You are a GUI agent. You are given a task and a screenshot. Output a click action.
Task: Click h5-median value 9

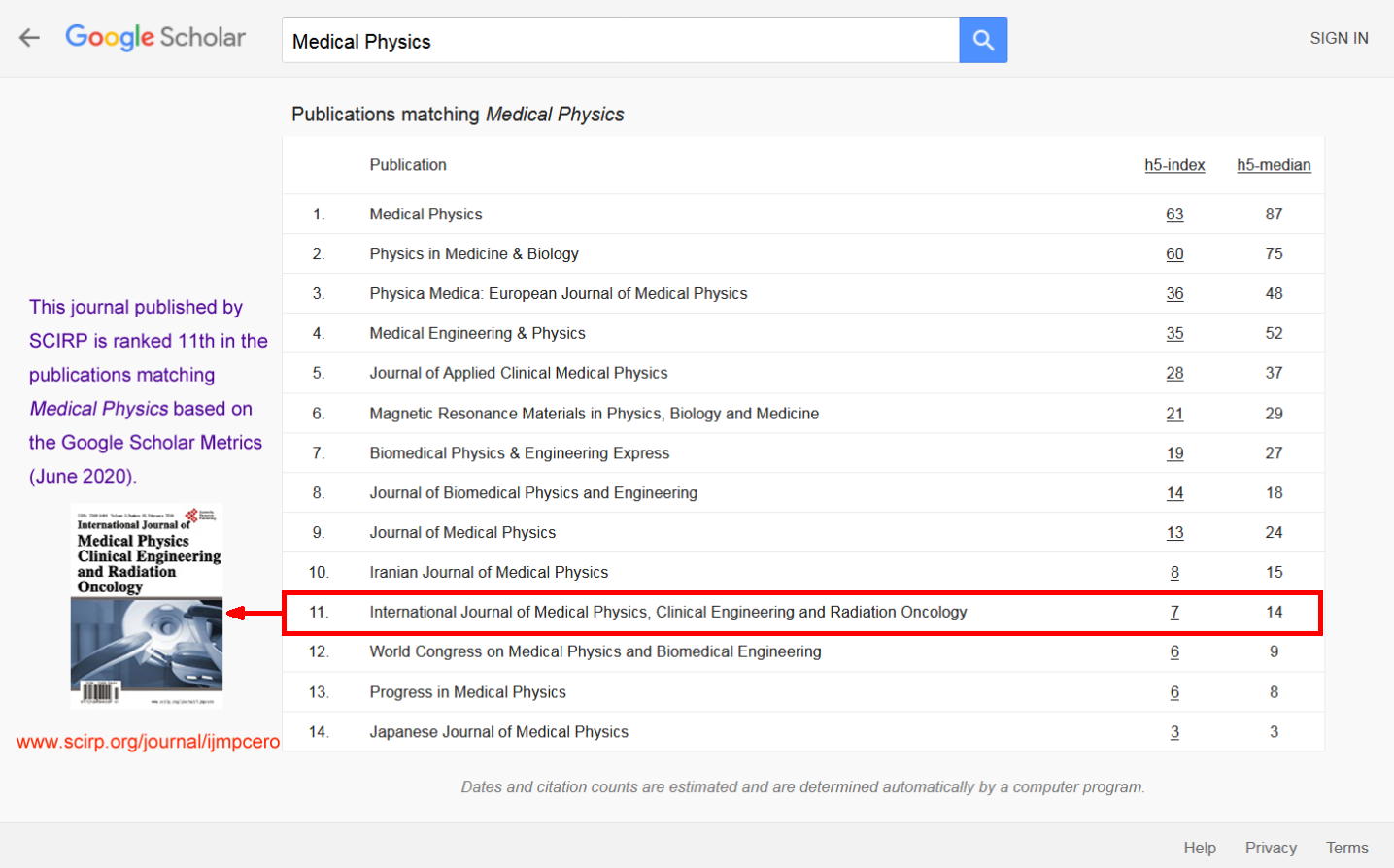pyautogui.click(x=1274, y=652)
